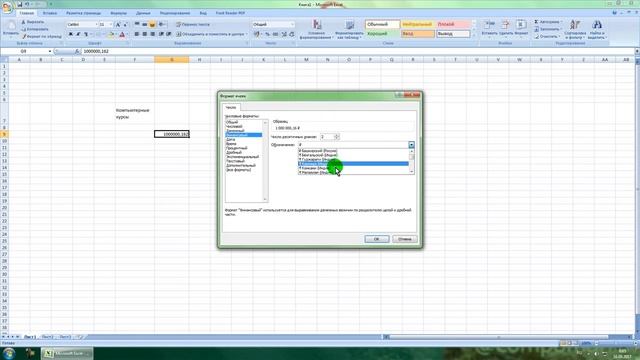Click Merge and Center (Объединить и поместить в центре)

pyautogui.click(x=211, y=34)
